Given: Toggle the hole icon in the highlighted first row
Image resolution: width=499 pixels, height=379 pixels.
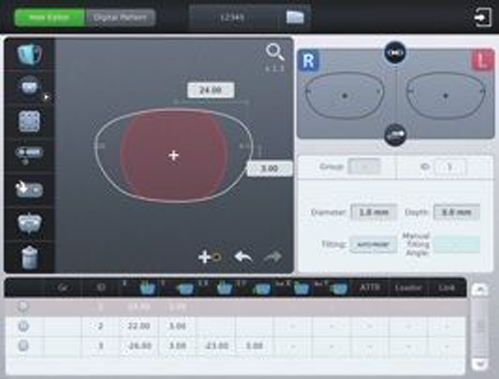Looking at the screenshot, I should click(23, 306).
